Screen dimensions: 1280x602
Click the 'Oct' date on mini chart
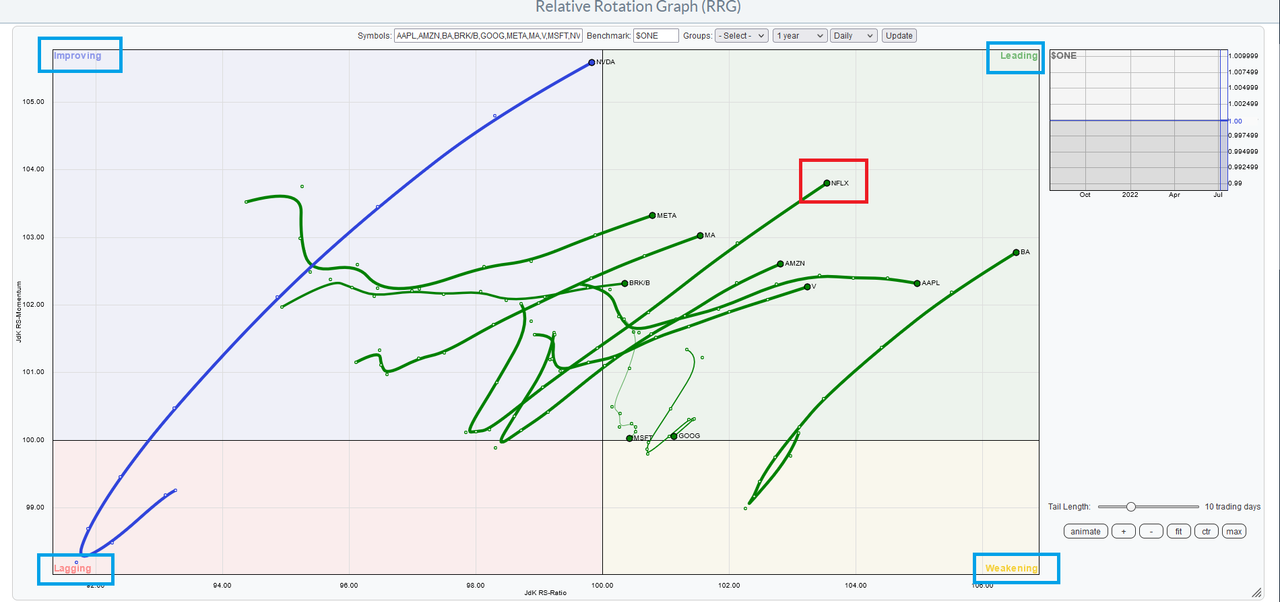pyautogui.click(x=1085, y=195)
